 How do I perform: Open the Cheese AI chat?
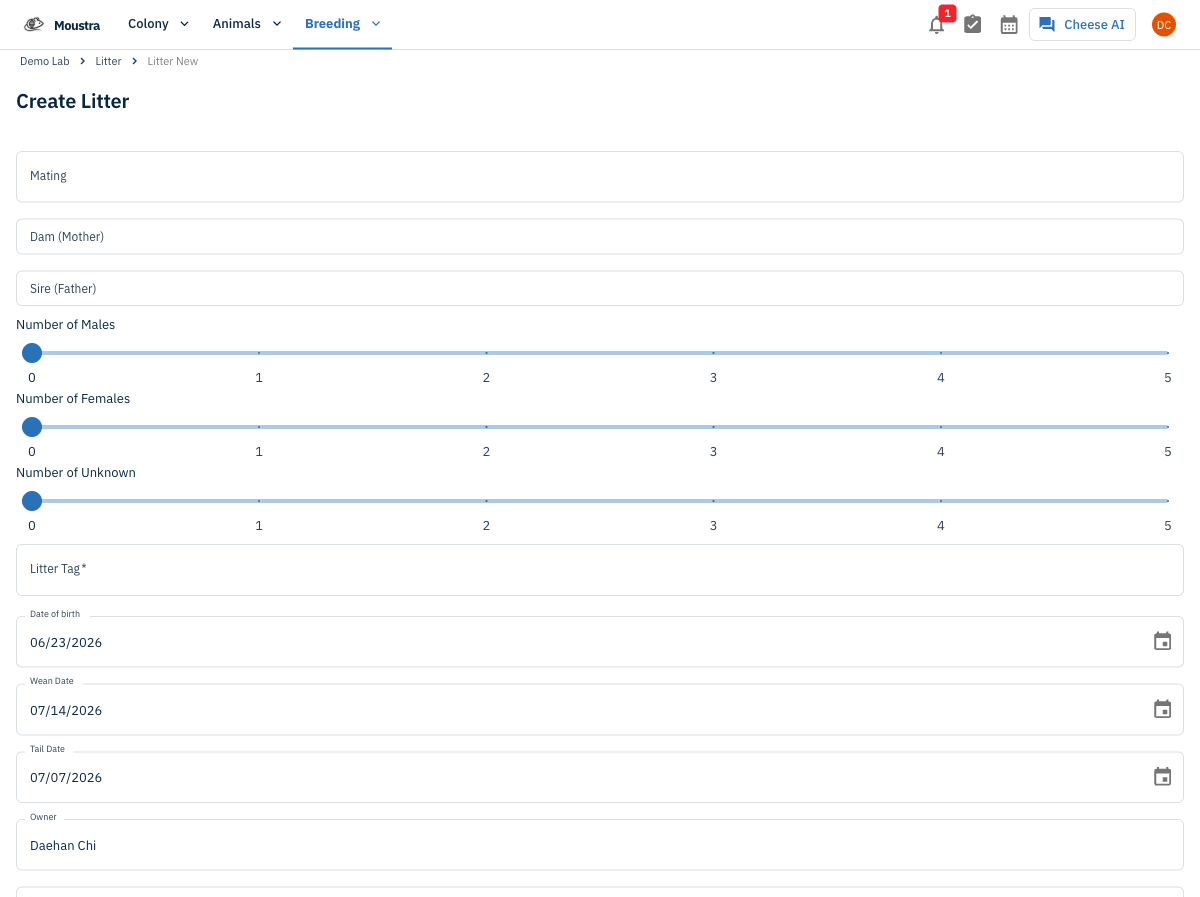[1082, 25]
